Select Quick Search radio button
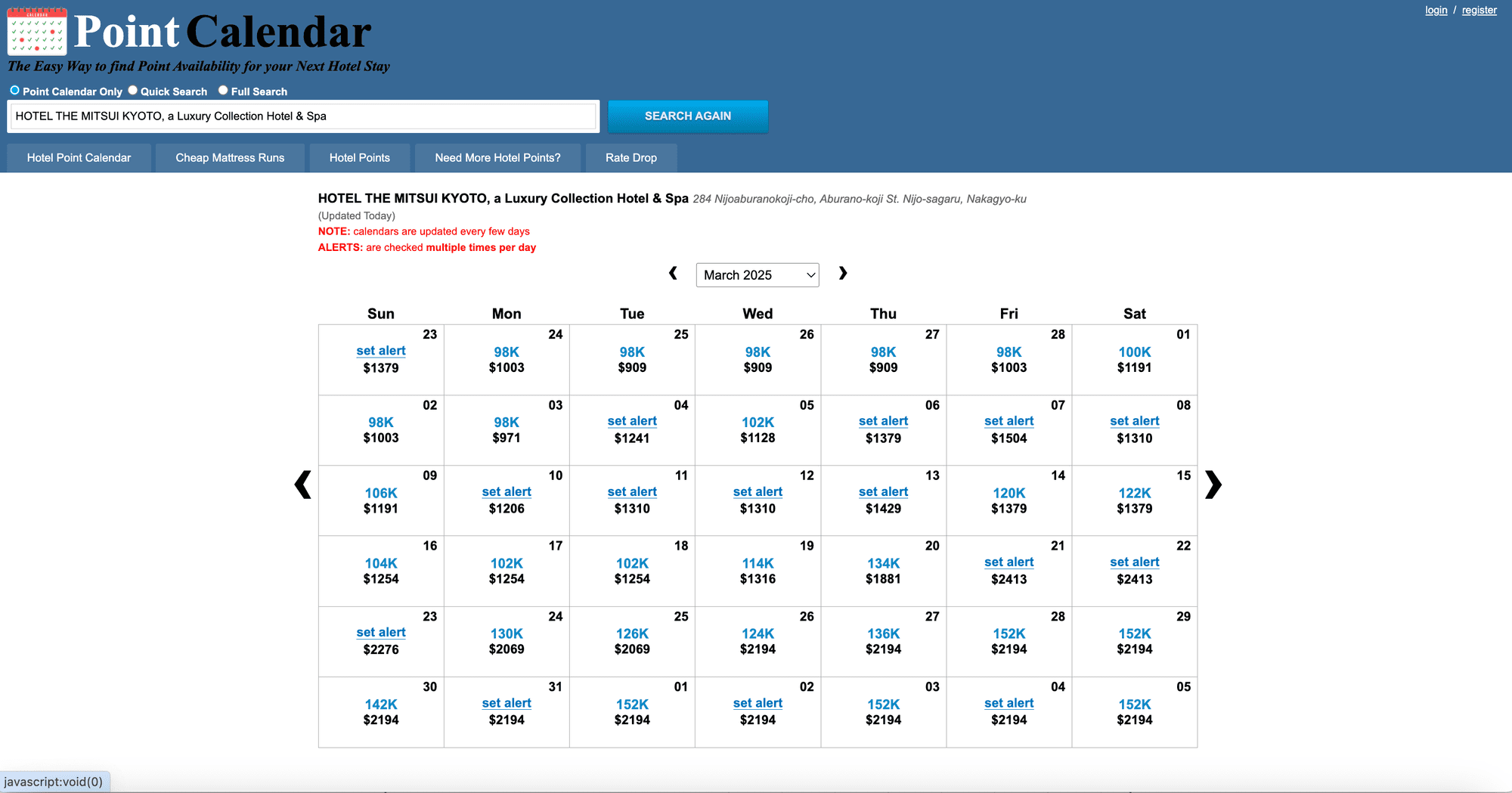This screenshot has height=793, width=1512. click(x=133, y=90)
